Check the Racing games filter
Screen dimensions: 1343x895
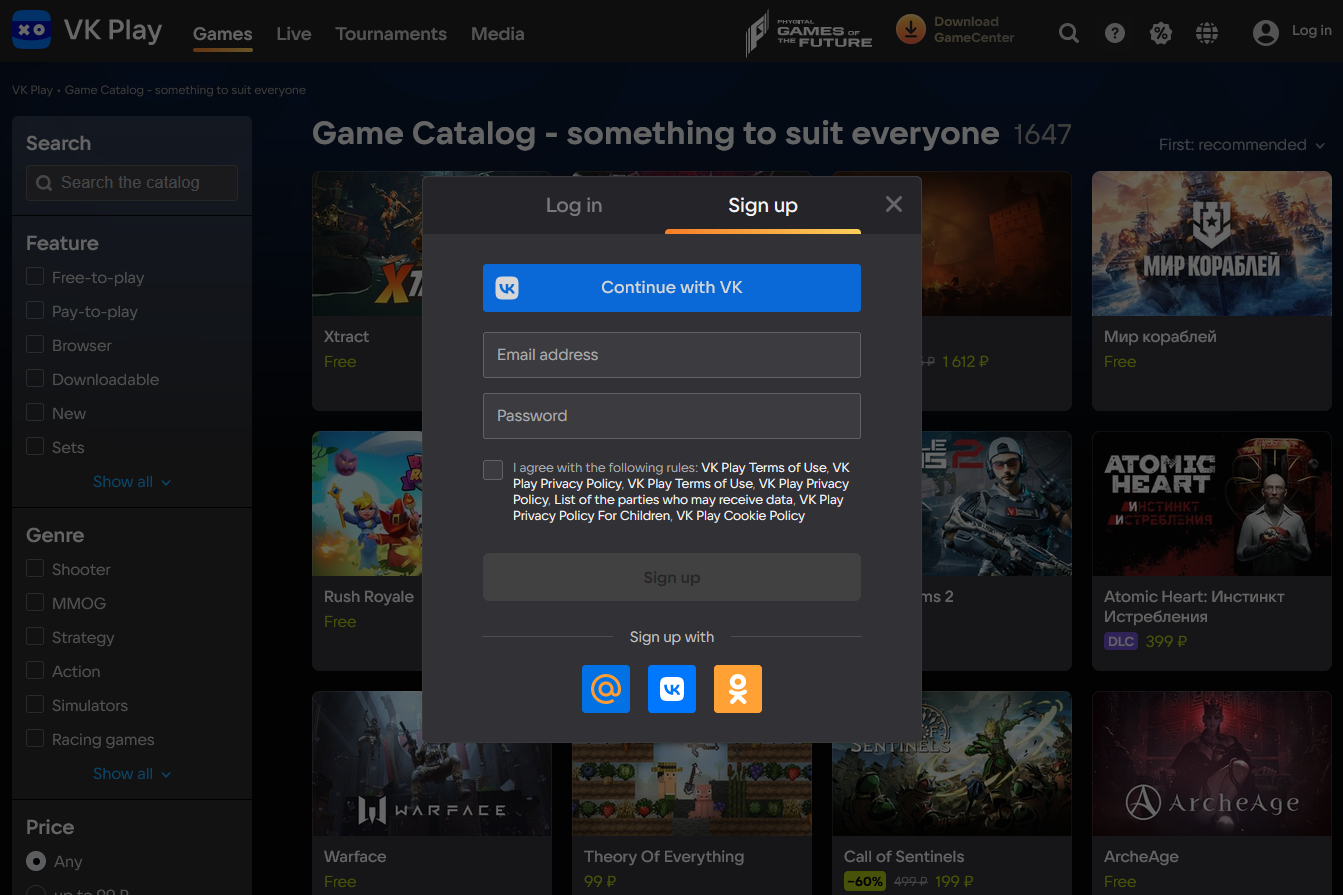pyautogui.click(x=35, y=739)
